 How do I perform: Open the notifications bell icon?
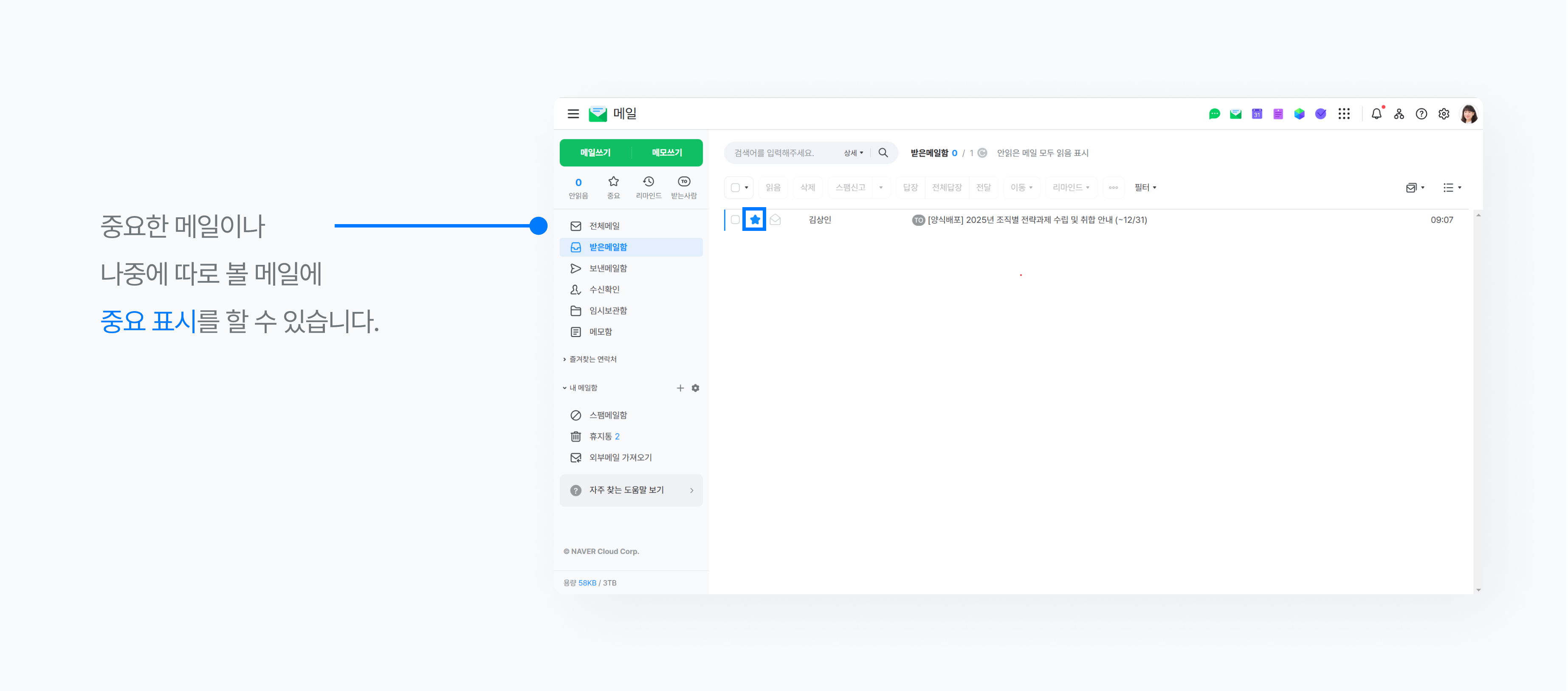[x=1376, y=114]
